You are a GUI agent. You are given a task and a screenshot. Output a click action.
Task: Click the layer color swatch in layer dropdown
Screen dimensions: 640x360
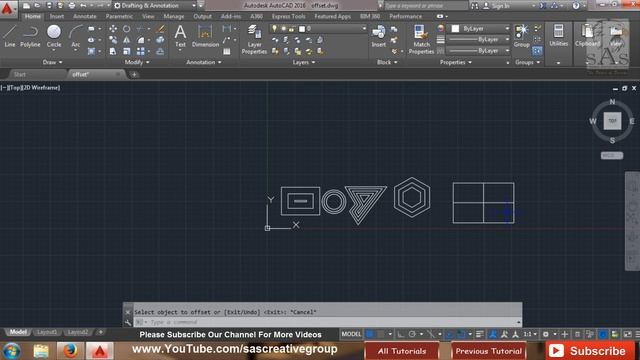tap(302, 29)
